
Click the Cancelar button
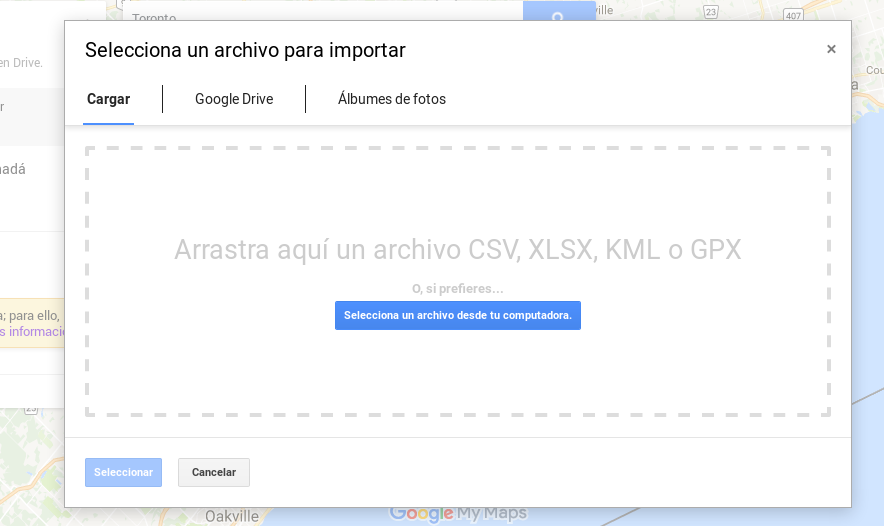pyautogui.click(x=214, y=472)
